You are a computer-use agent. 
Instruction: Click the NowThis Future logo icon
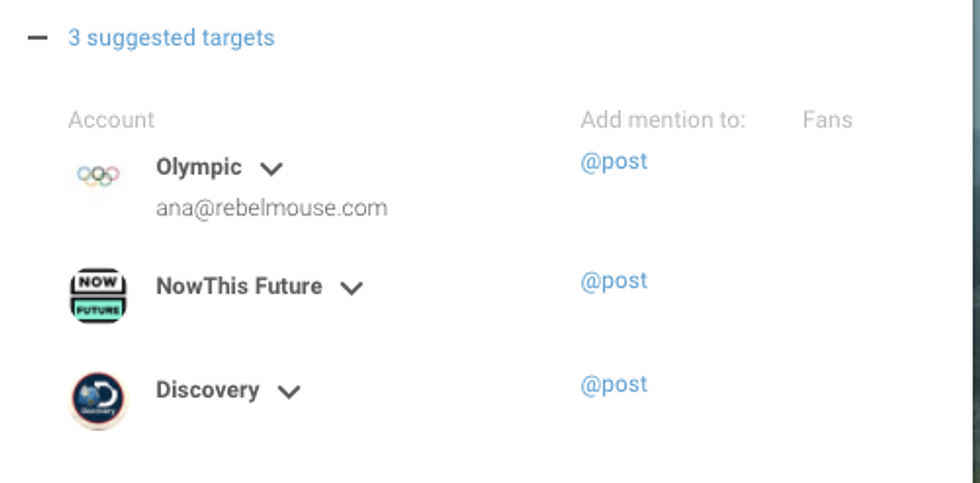pyautogui.click(x=98, y=295)
